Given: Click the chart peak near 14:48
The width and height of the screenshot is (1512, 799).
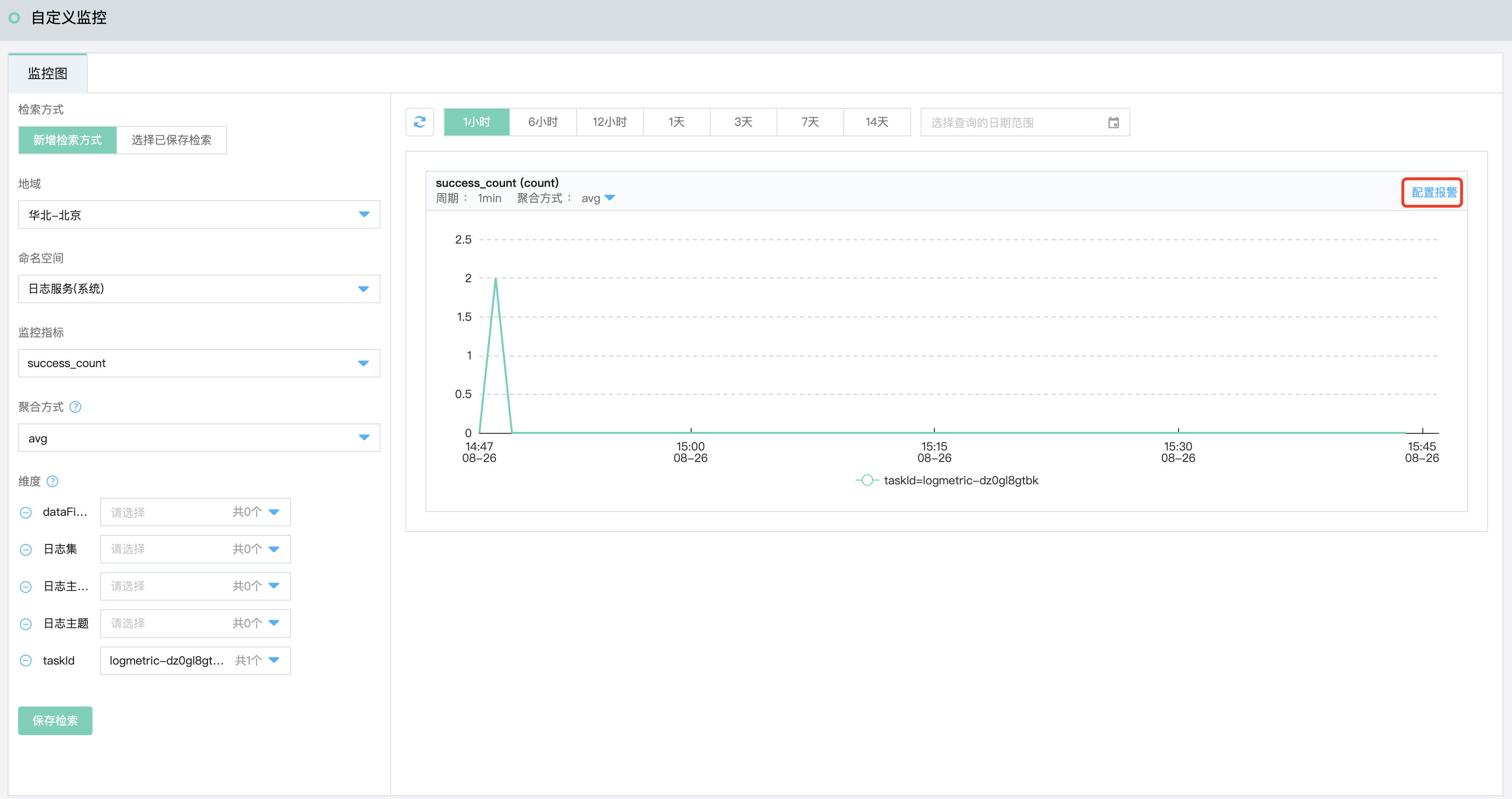Looking at the screenshot, I should click(x=496, y=279).
